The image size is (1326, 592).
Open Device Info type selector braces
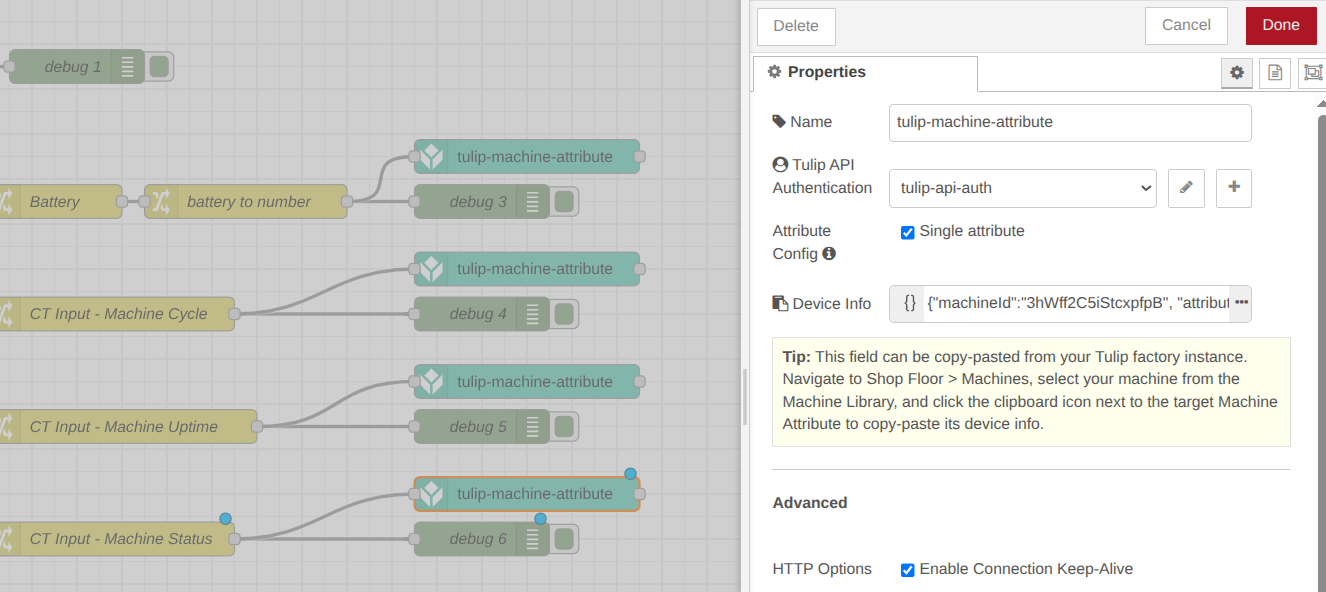pos(909,303)
